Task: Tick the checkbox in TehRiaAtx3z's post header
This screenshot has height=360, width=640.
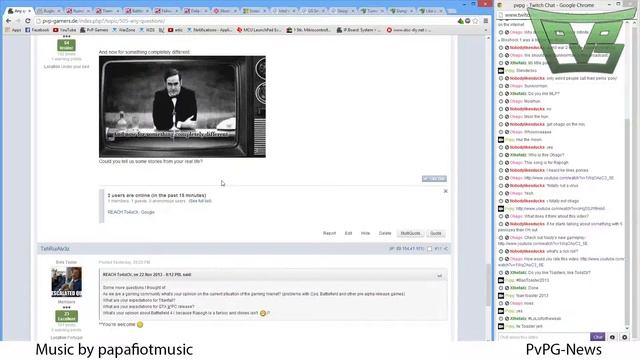Action: 429,249
